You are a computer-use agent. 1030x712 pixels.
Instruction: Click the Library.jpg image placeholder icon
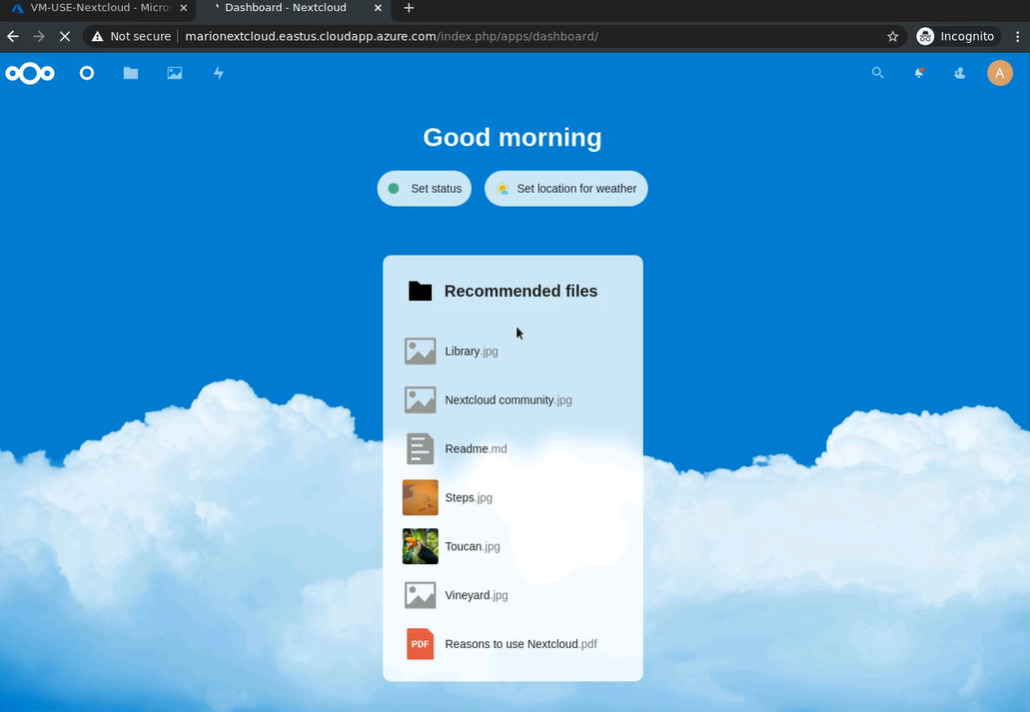point(420,351)
